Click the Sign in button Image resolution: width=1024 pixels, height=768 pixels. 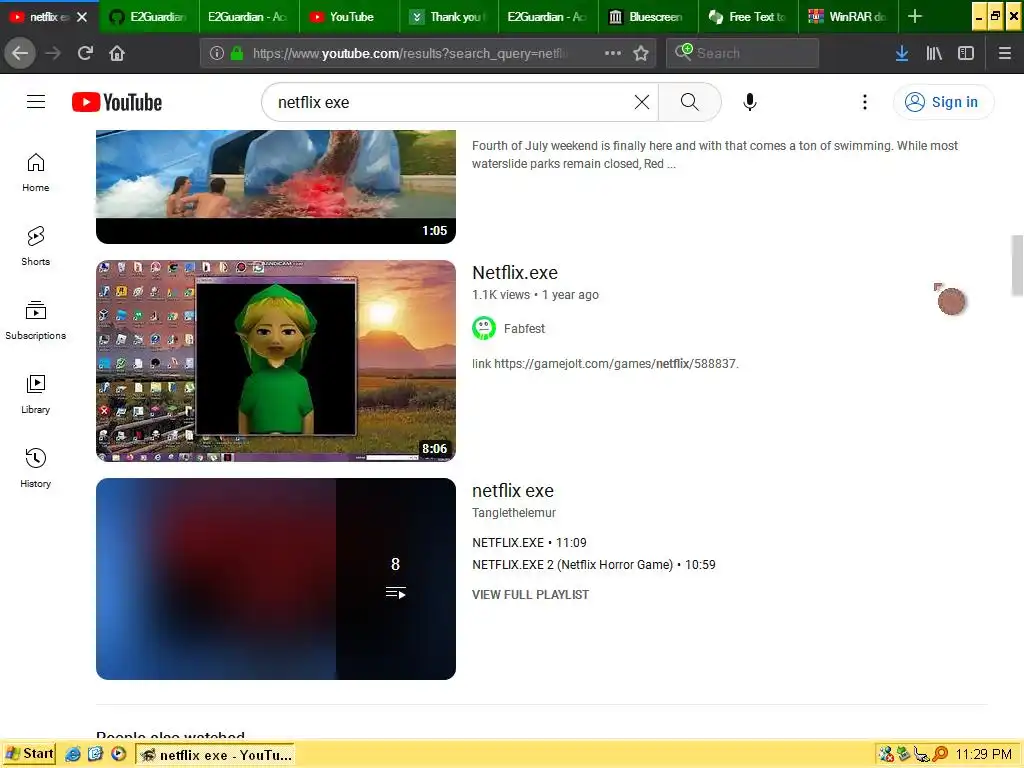[x=943, y=102]
